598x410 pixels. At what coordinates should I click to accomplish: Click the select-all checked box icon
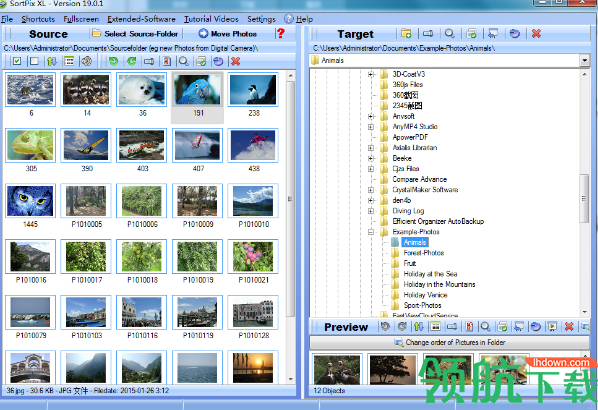tap(17, 61)
